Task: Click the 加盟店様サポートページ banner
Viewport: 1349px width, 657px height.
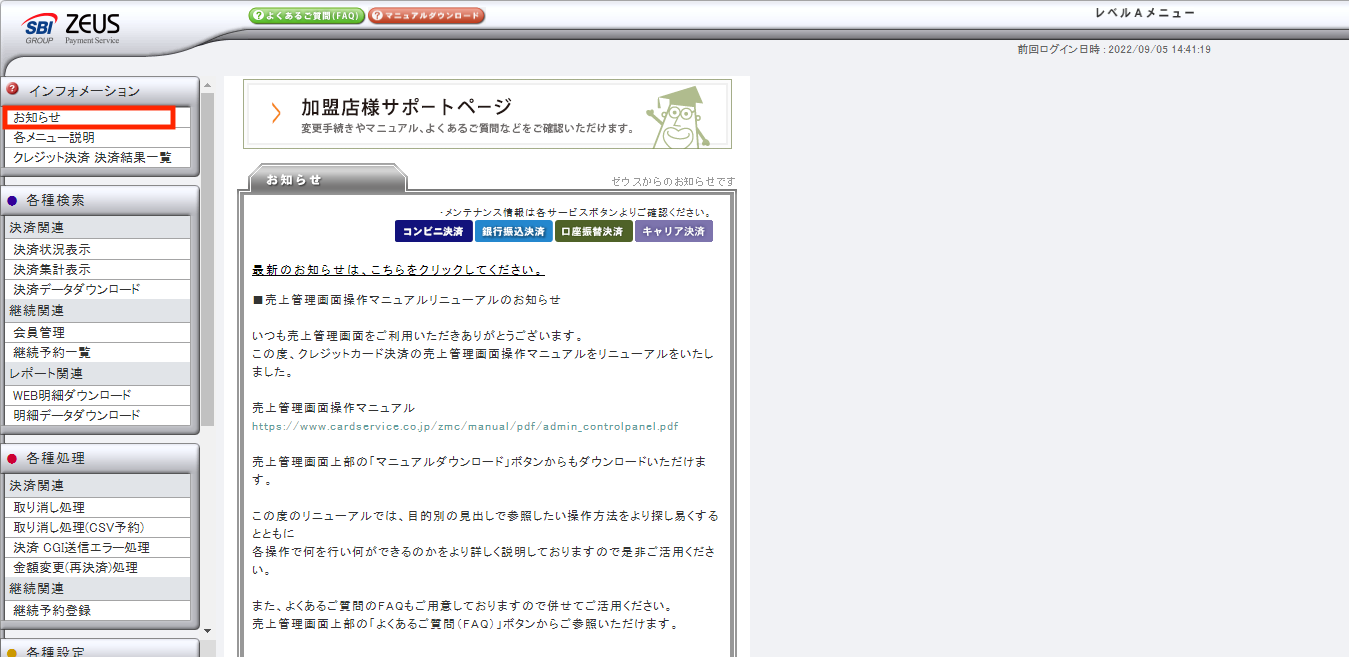Action: tap(487, 115)
